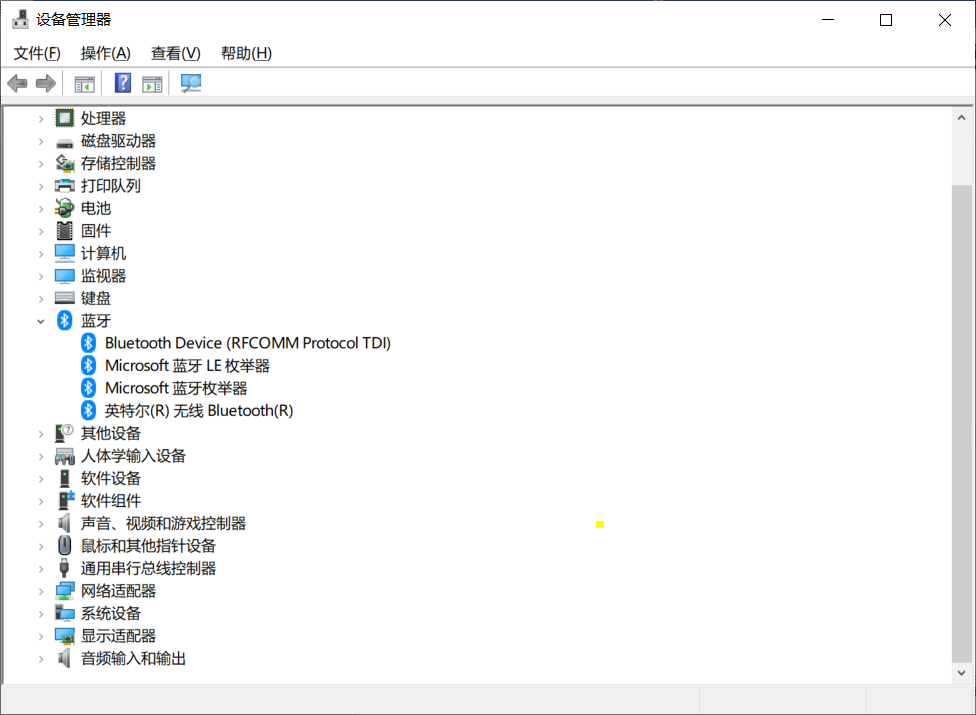Select the 英特尔(R) 无线 Bluetooth(R) device

tap(198, 411)
